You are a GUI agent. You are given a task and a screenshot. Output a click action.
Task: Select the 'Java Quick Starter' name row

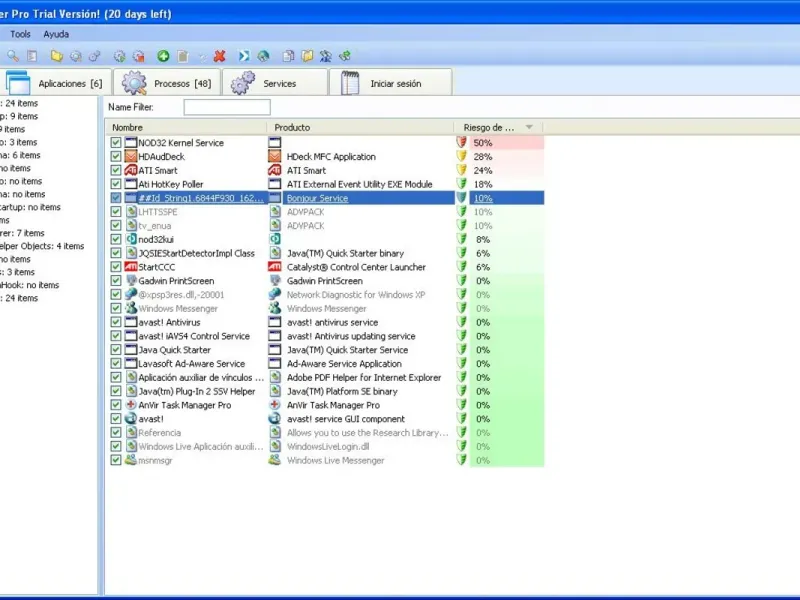pyautogui.click(x=174, y=349)
